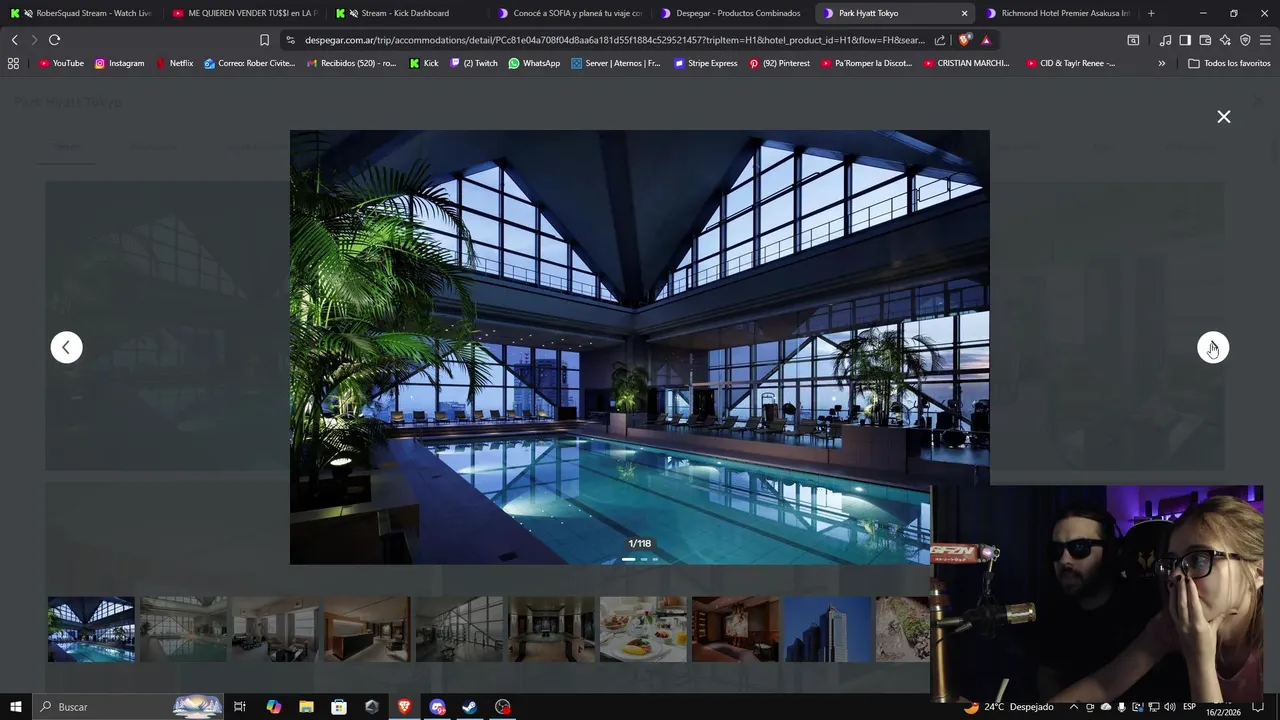Screen dimensions: 1280x720
Task: Open the Windows Start menu
Action: (x=15, y=707)
